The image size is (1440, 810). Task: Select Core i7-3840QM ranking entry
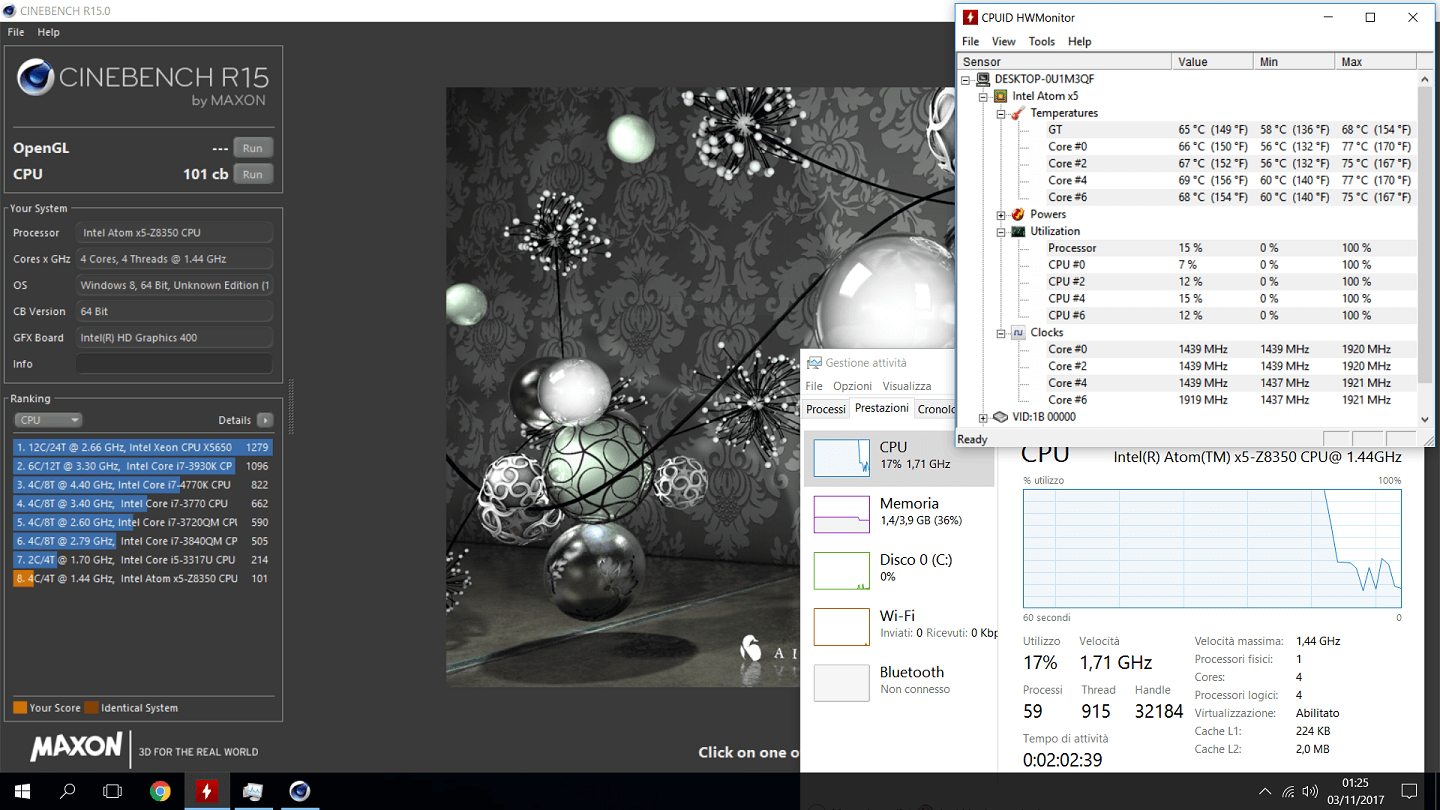click(143, 541)
